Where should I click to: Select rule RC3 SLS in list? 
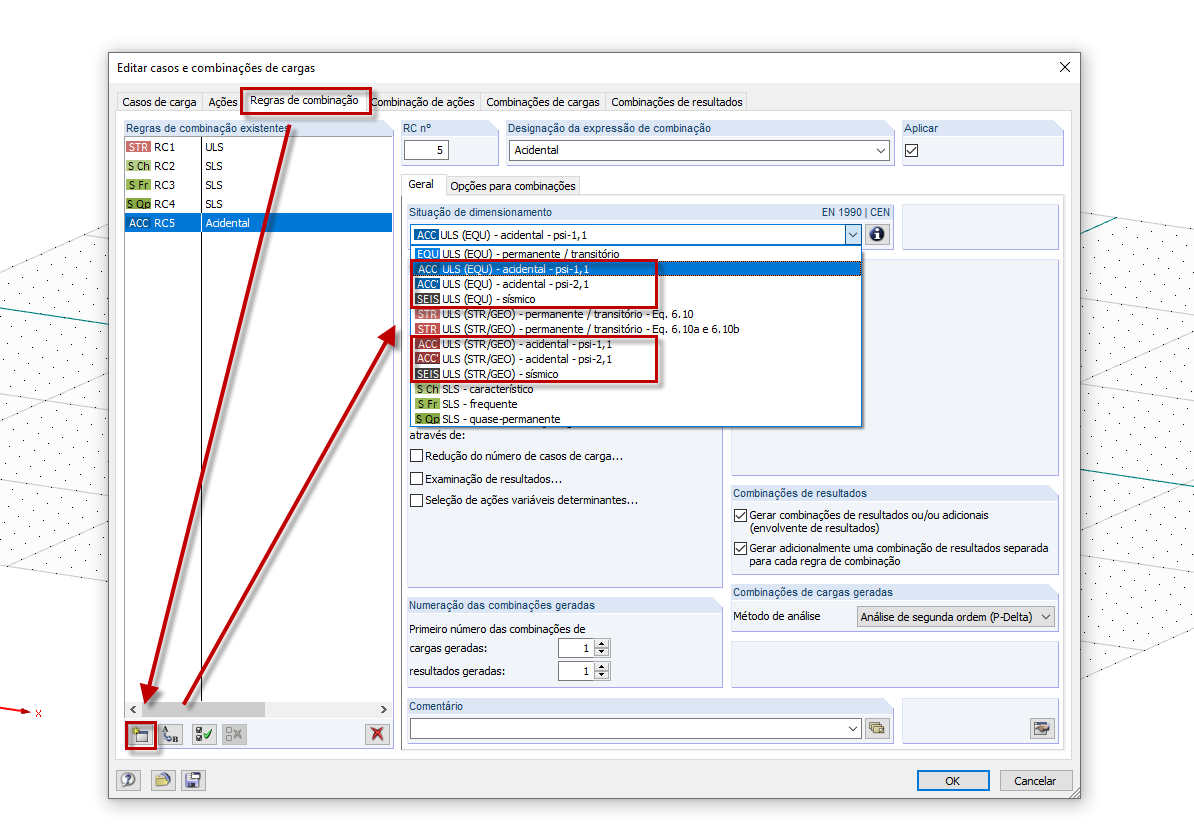pyautogui.click(x=258, y=185)
